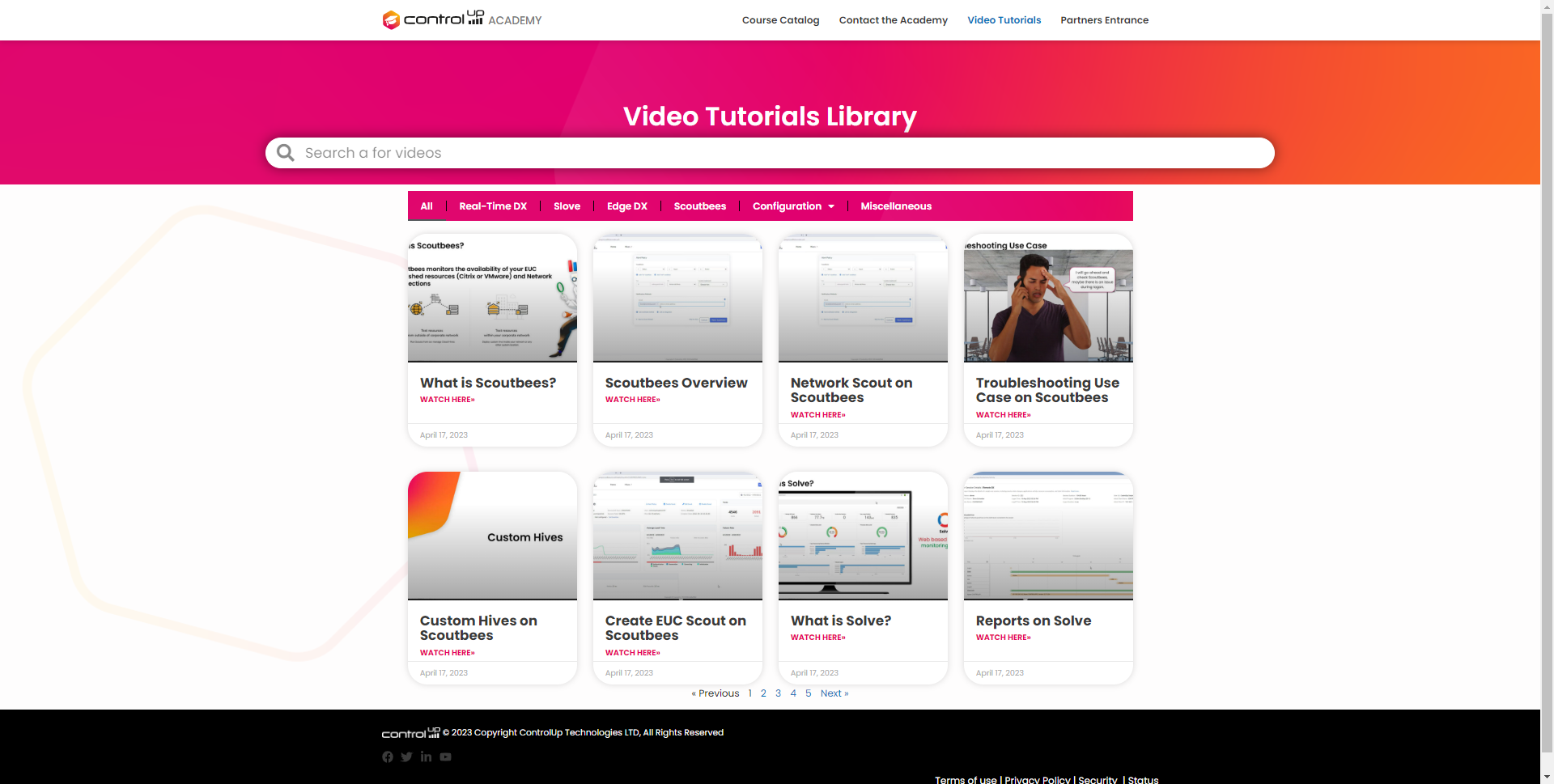Open Troubleshooting Use Case thumbnail
The width and height of the screenshot is (1554, 784).
pyautogui.click(x=1048, y=298)
